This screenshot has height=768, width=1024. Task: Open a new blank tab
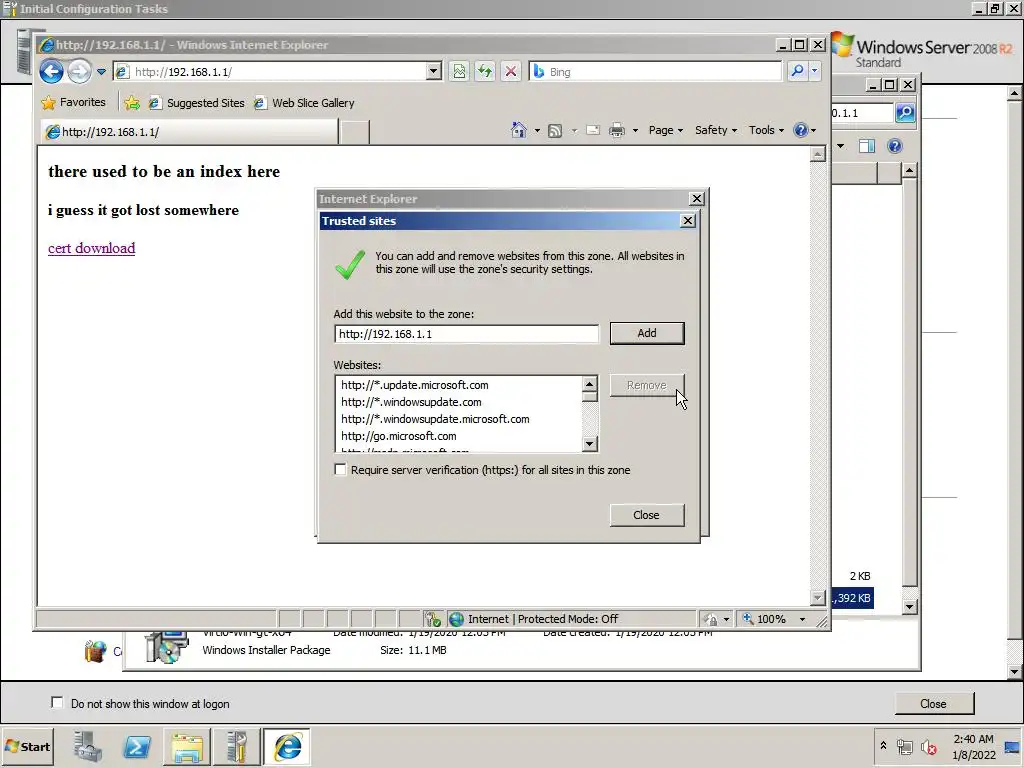355,132
